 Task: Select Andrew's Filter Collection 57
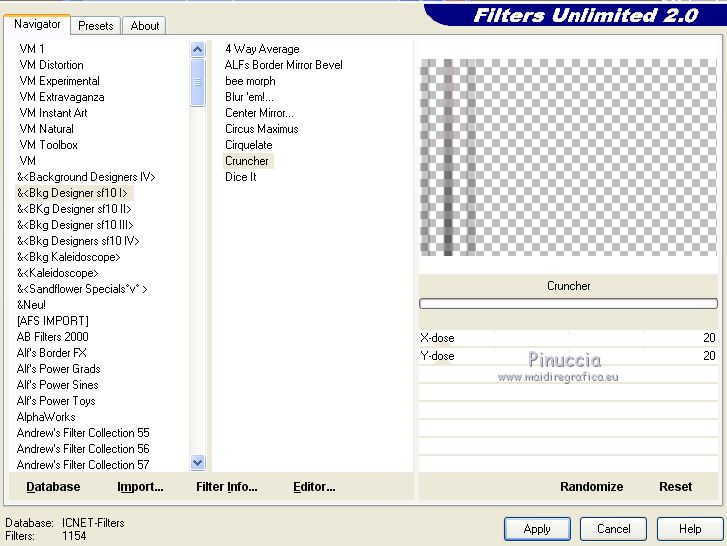83,465
